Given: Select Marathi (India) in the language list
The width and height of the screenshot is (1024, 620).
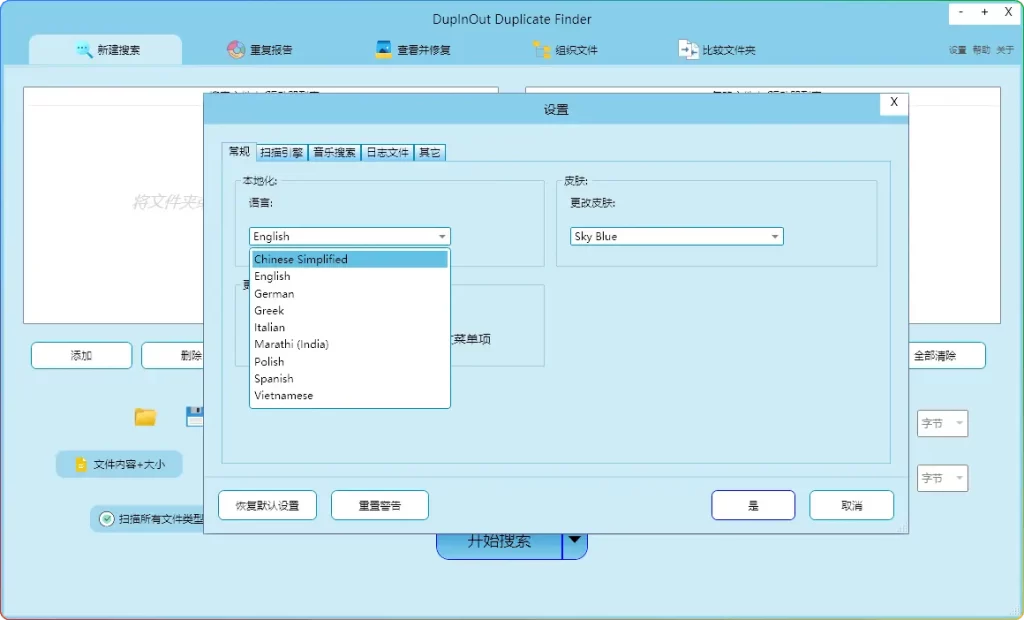Looking at the screenshot, I should (349, 344).
